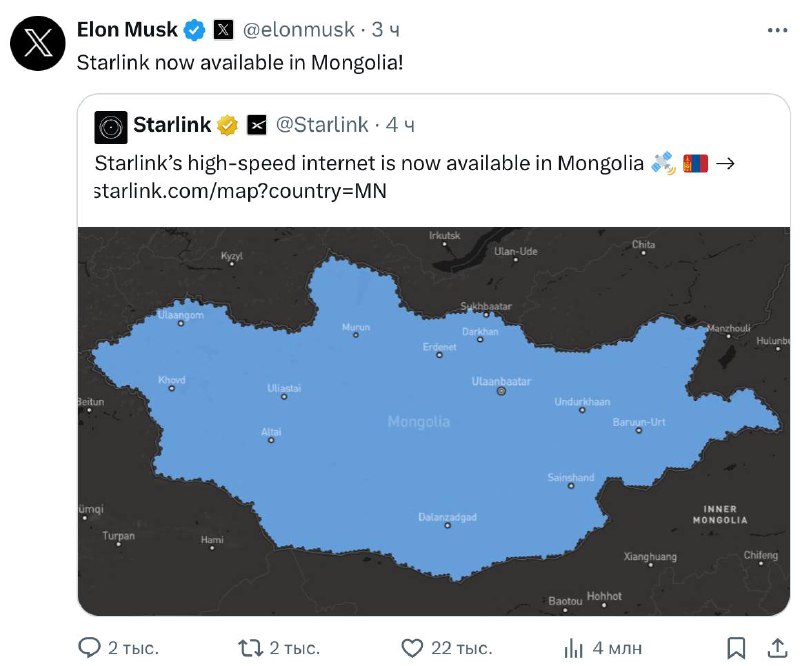Click the repost arrows icon

click(x=251, y=647)
